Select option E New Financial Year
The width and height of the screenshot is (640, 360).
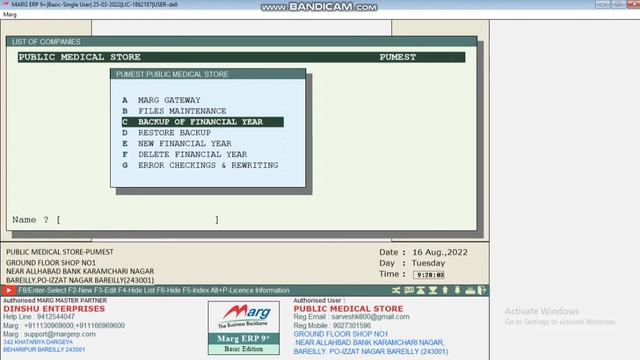pos(202,143)
